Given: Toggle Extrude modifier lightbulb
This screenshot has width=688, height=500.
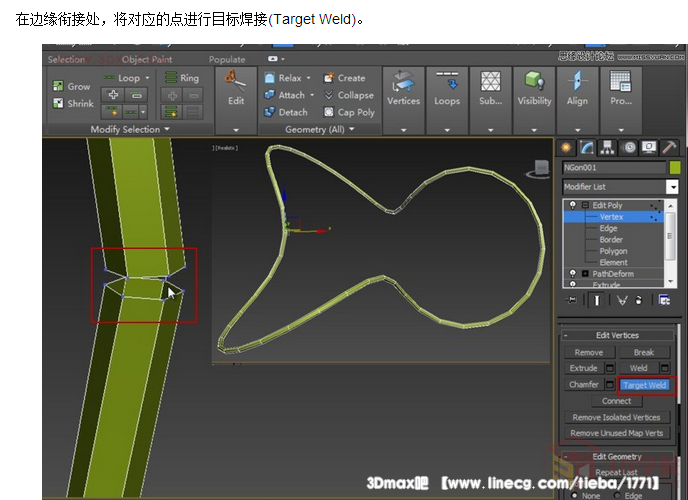Looking at the screenshot, I should [x=572, y=284].
